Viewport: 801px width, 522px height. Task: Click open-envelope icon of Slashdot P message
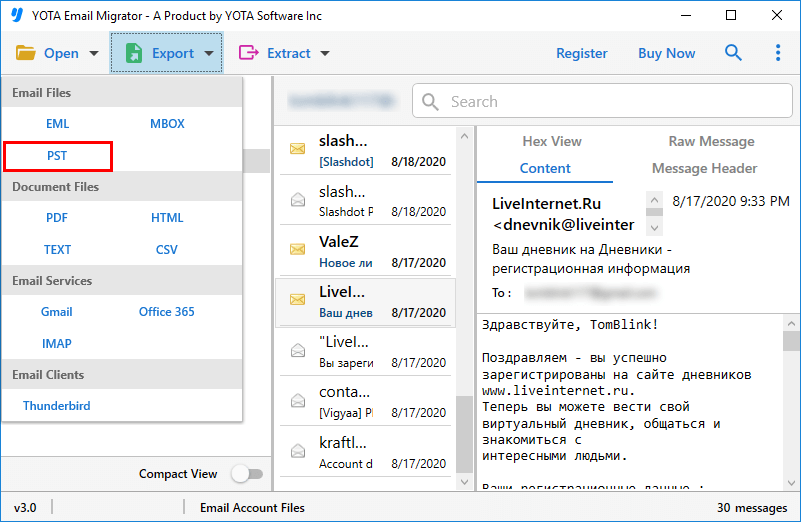[298, 199]
